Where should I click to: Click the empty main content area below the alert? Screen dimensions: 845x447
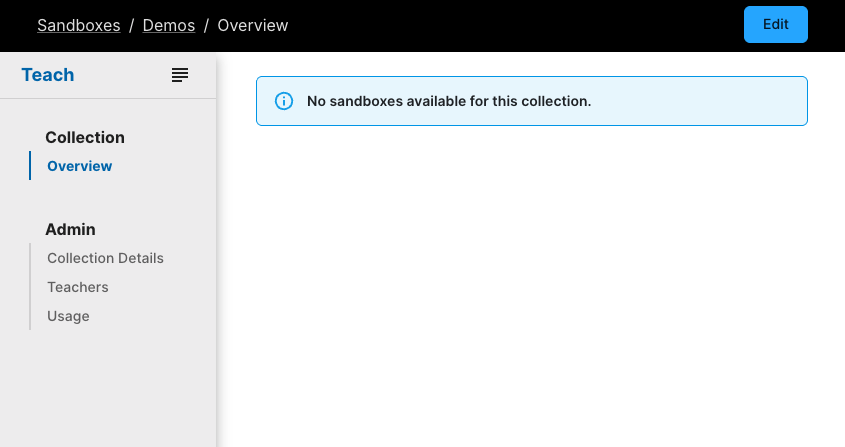tap(530, 290)
